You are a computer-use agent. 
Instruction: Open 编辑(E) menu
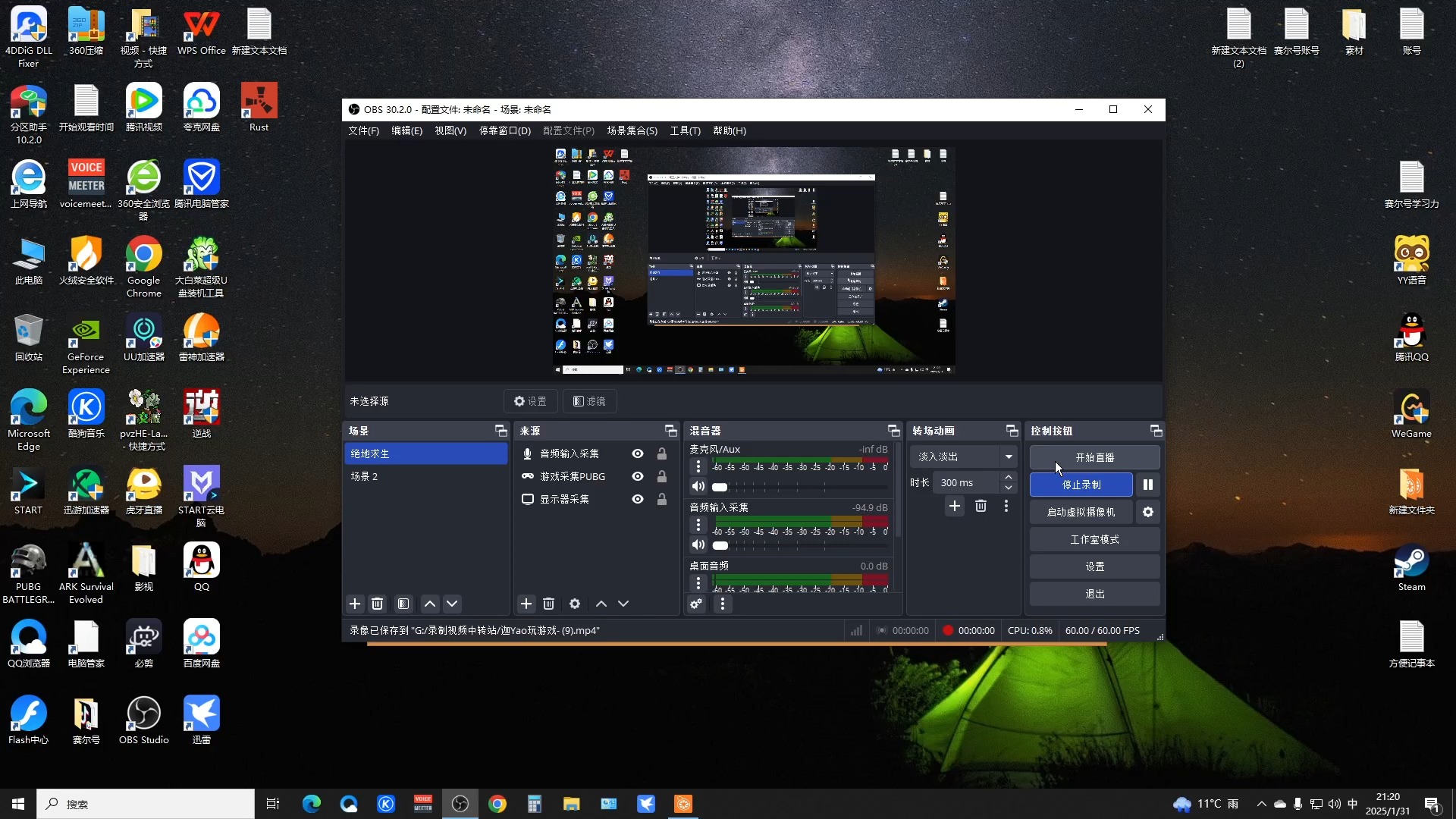point(406,130)
